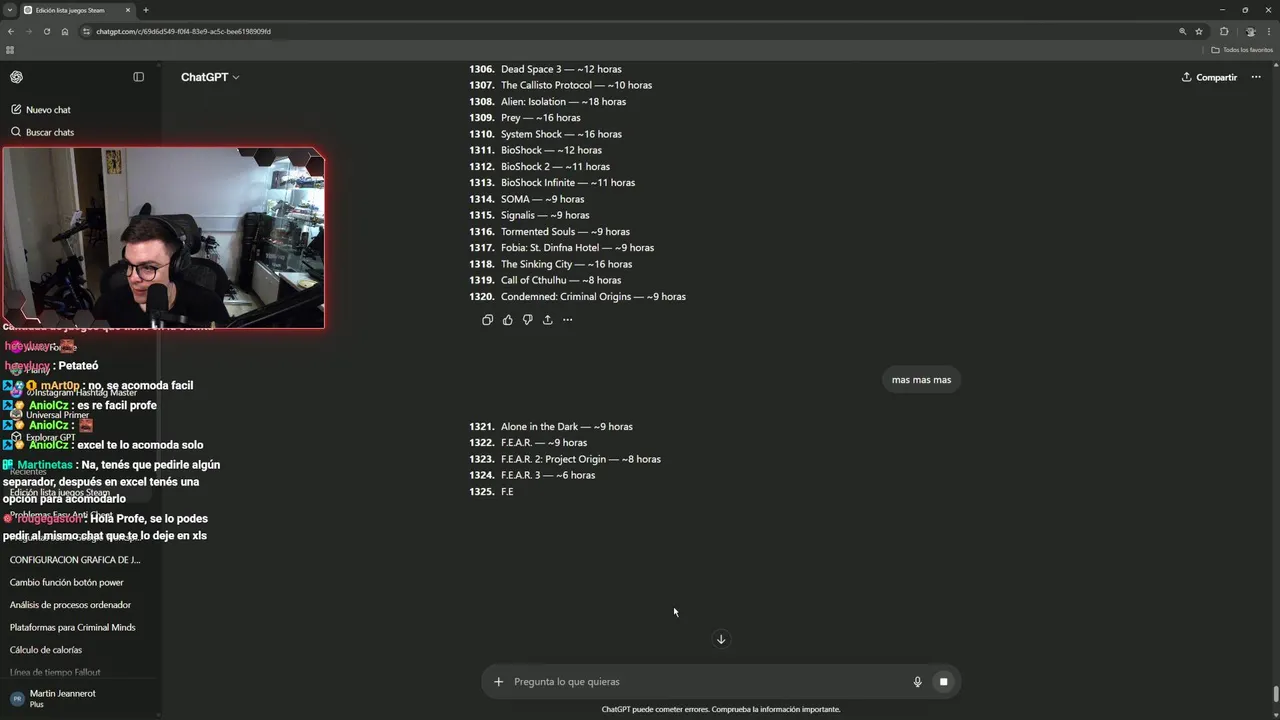Click the webcam overlay video thumbnail

click(x=163, y=238)
